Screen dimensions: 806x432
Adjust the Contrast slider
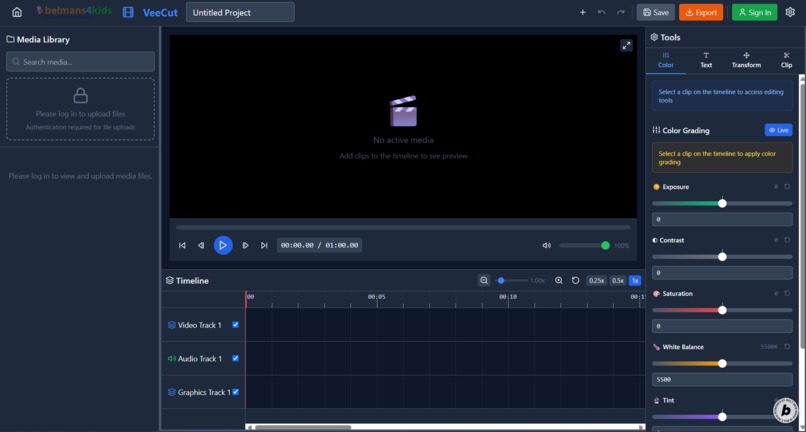click(722, 257)
